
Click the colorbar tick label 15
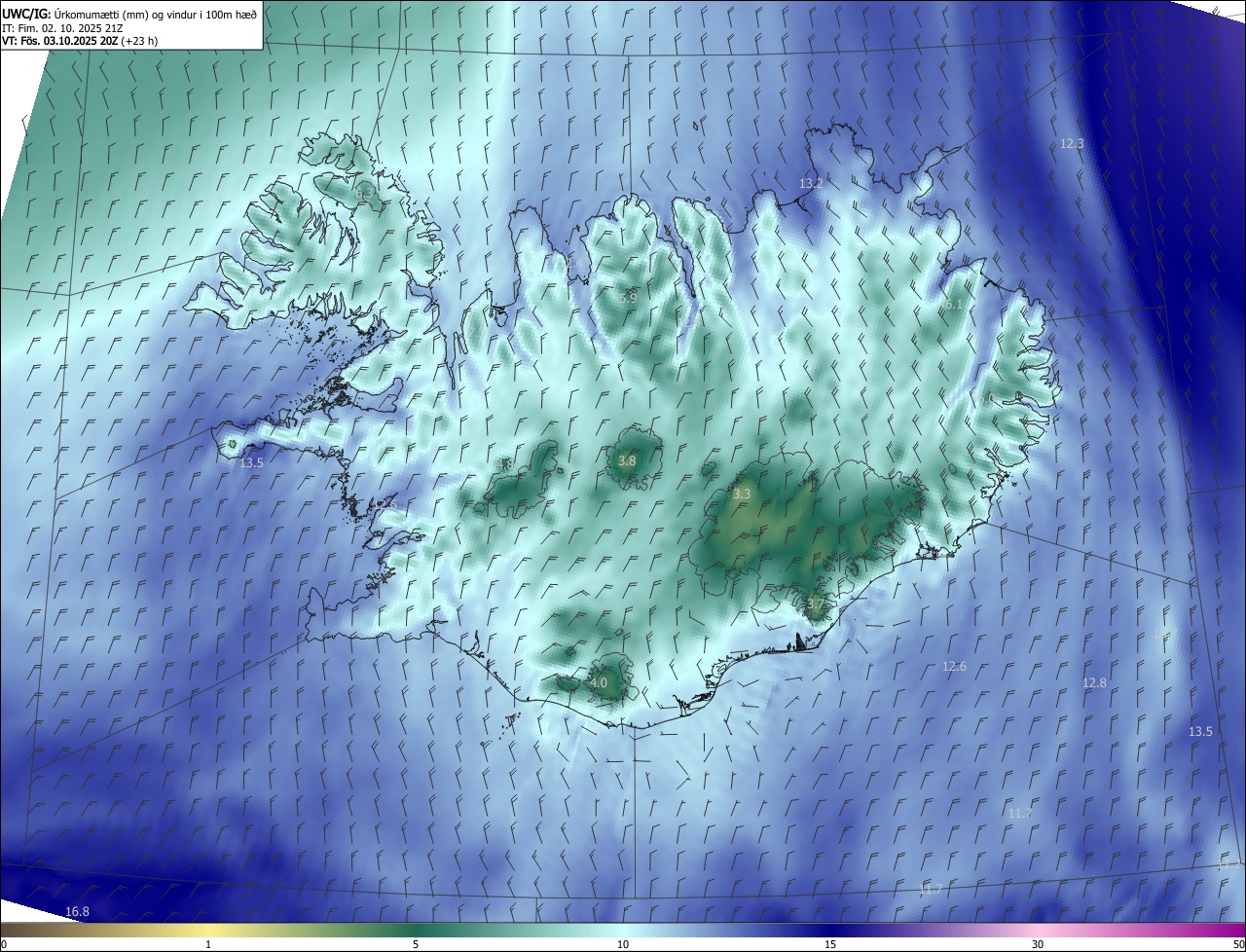[x=830, y=944]
